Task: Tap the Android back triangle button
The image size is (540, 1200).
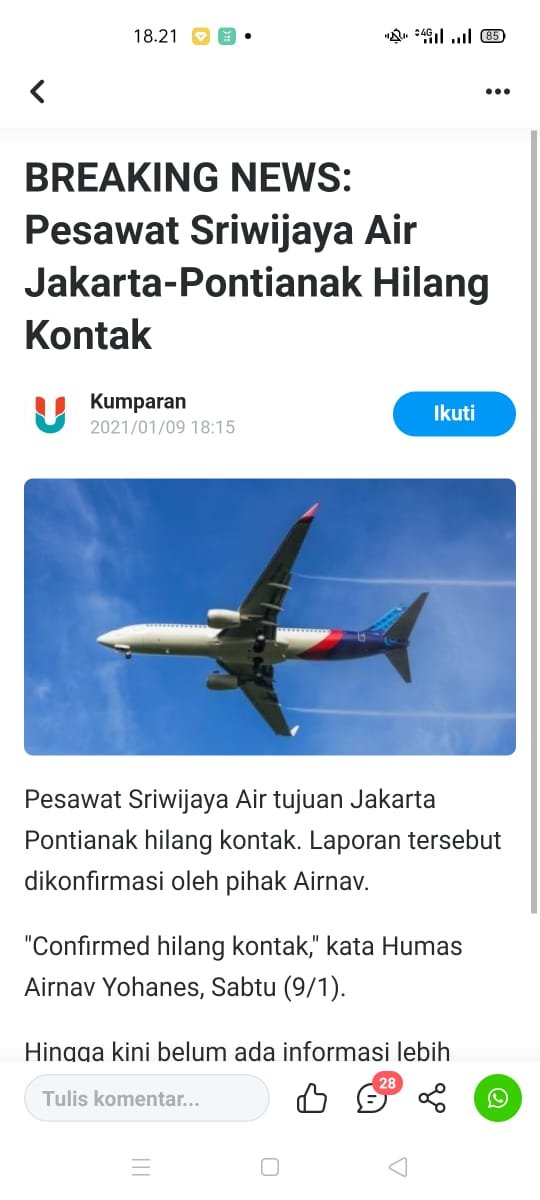Action: pos(398,1166)
